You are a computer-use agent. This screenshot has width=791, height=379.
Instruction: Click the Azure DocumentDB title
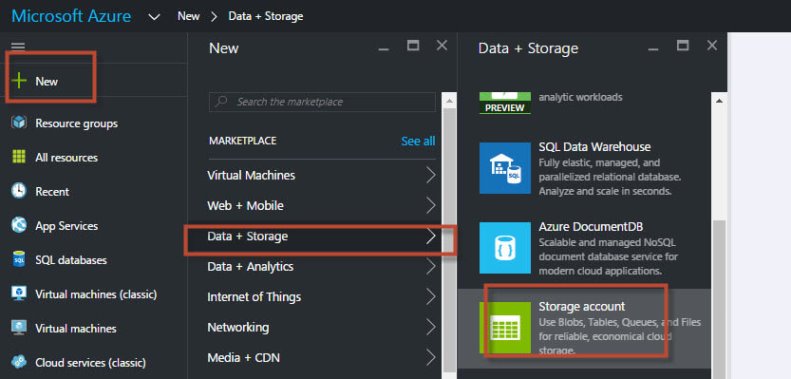tap(591, 227)
